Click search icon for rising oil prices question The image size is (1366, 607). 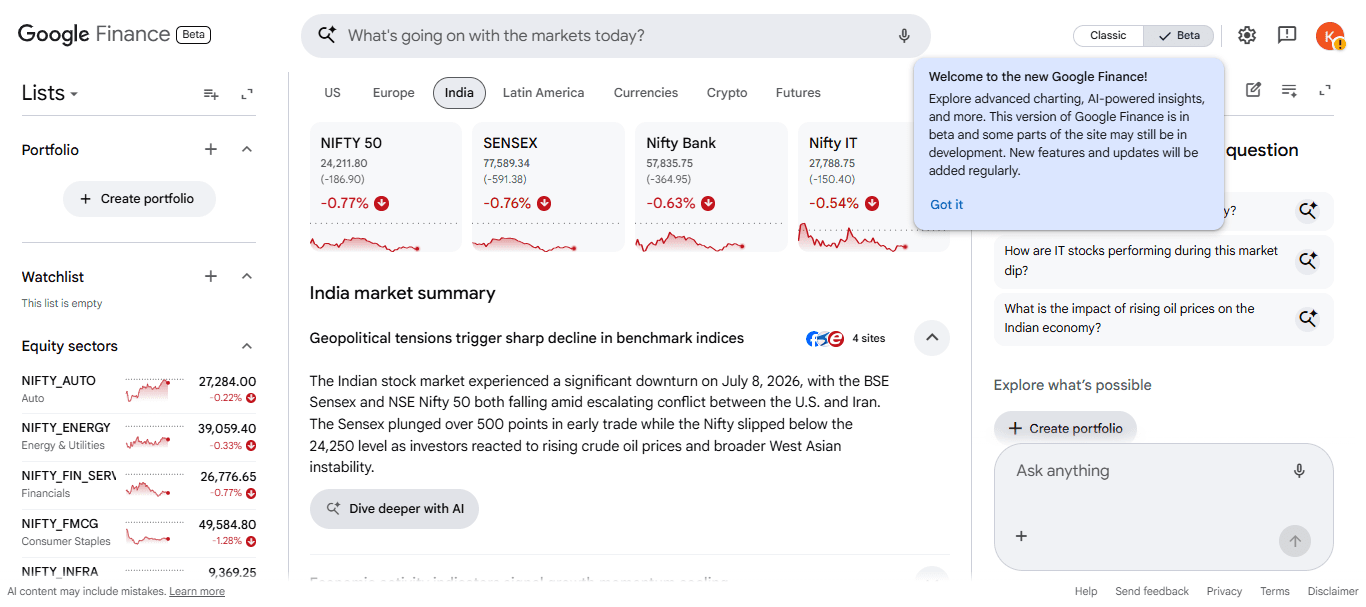[x=1308, y=319]
